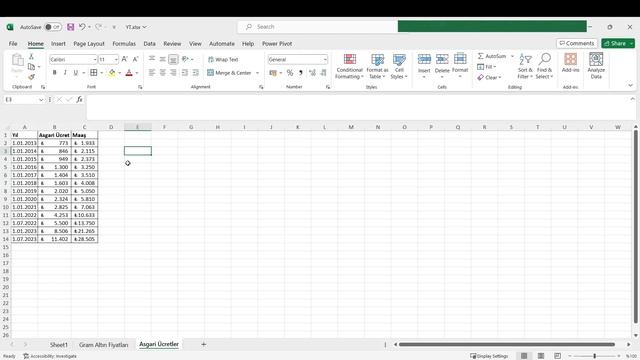
Task: Click the Comments button
Action: [577, 43]
